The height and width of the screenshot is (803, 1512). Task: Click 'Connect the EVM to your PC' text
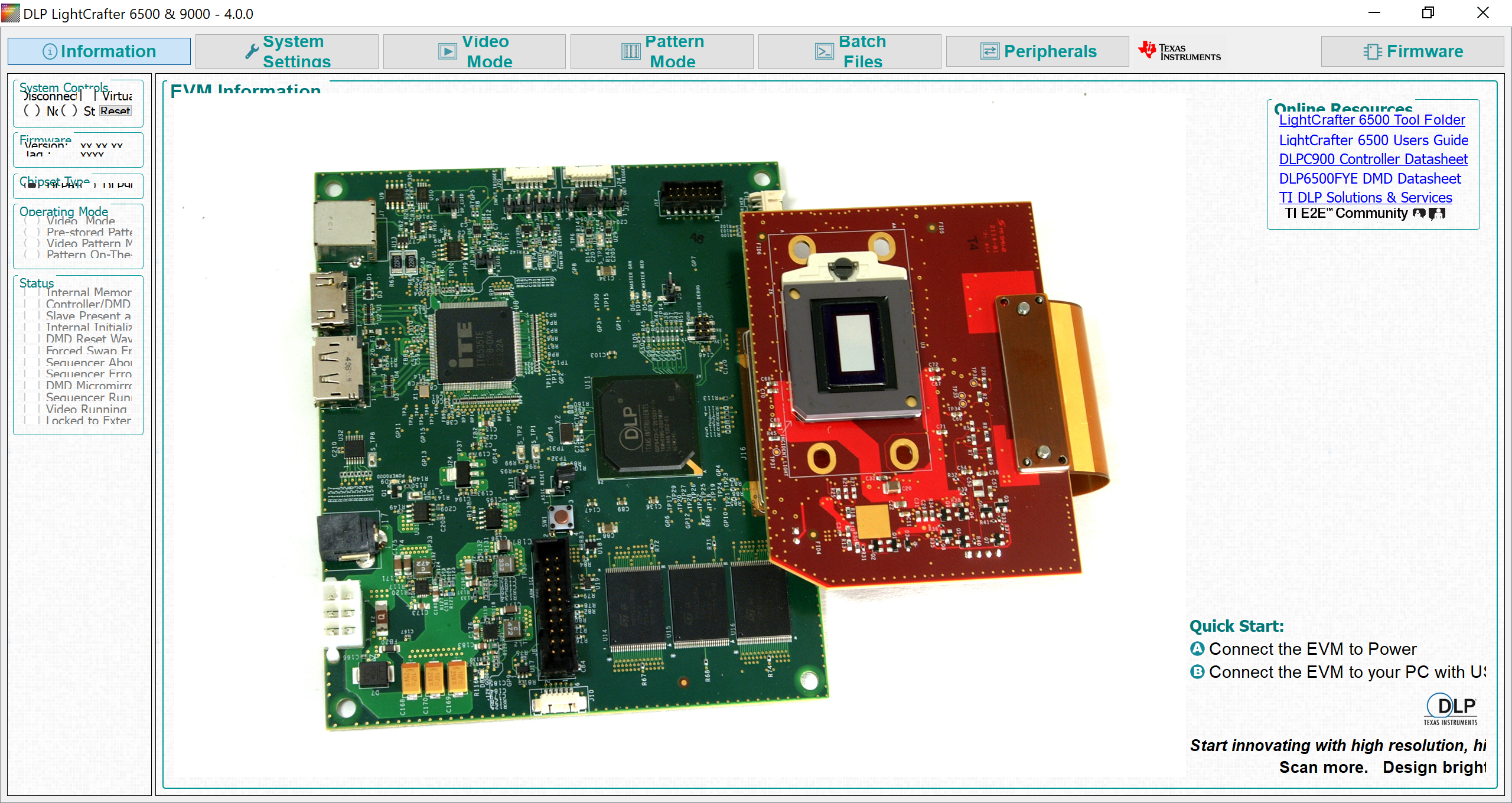[x=1347, y=672]
